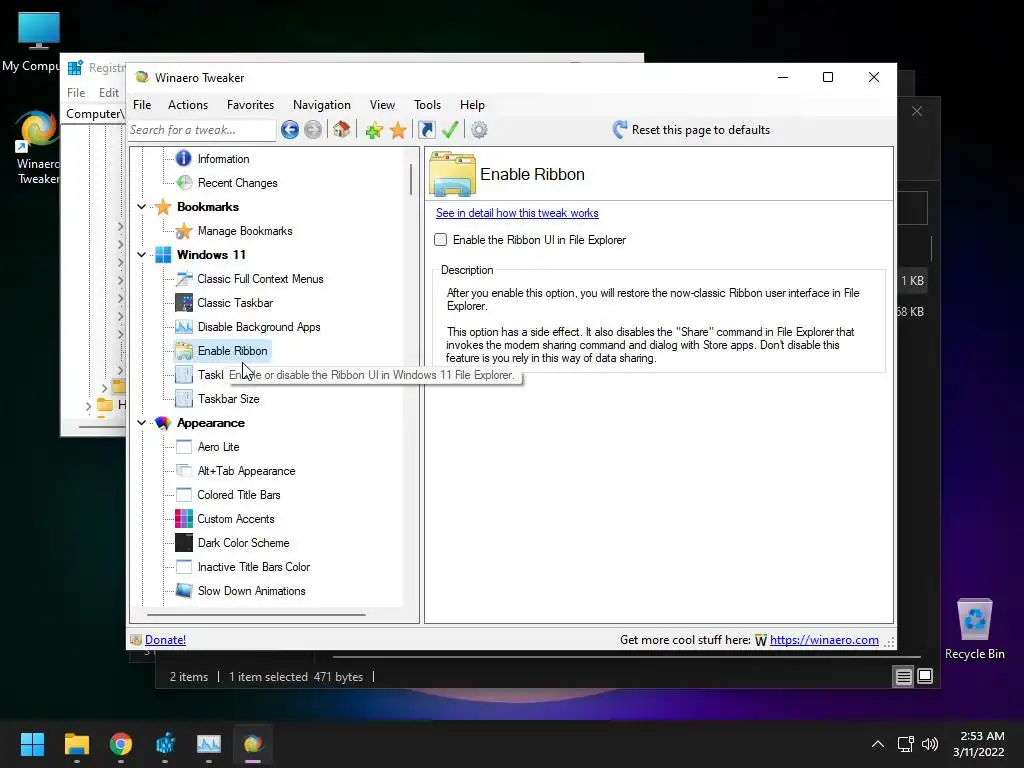This screenshot has width=1024, height=768.
Task: Click the Search for a tweak field
Action: (x=201, y=130)
